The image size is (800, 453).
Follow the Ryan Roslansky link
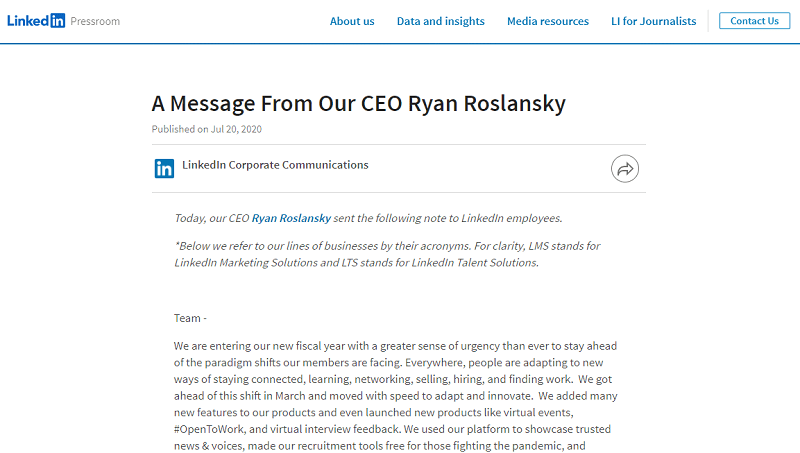click(291, 218)
